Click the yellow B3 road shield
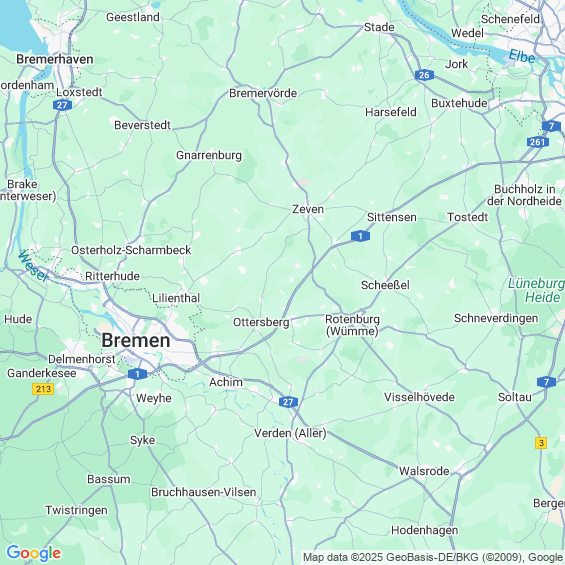 point(541,442)
